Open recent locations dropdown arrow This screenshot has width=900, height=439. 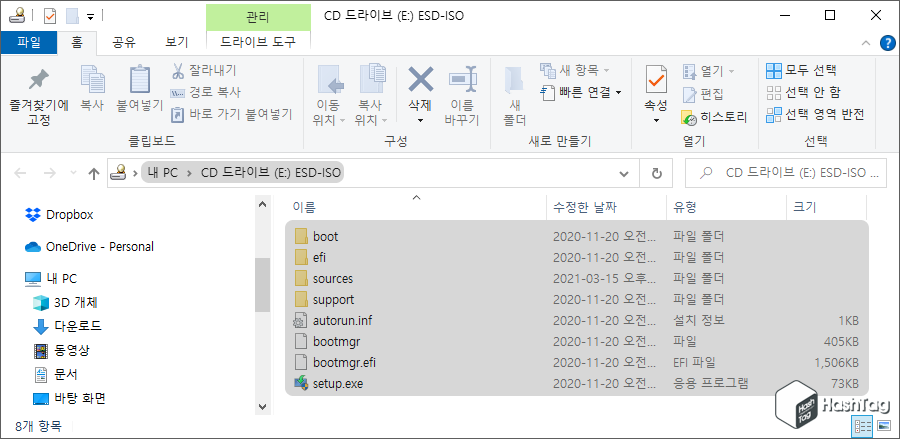pyautogui.click(x=73, y=173)
